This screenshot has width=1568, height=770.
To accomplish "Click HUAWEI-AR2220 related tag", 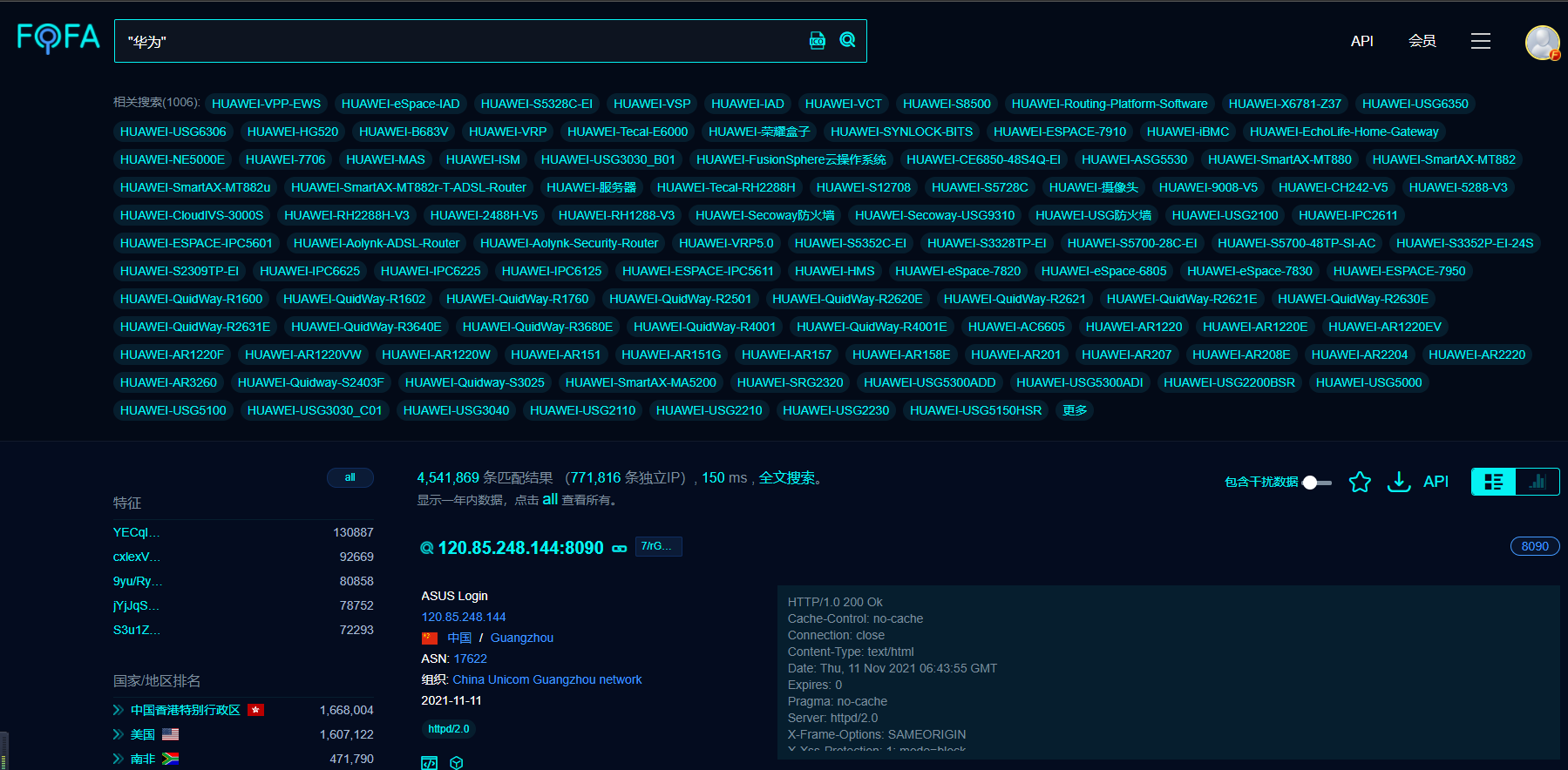I will [x=1476, y=355].
